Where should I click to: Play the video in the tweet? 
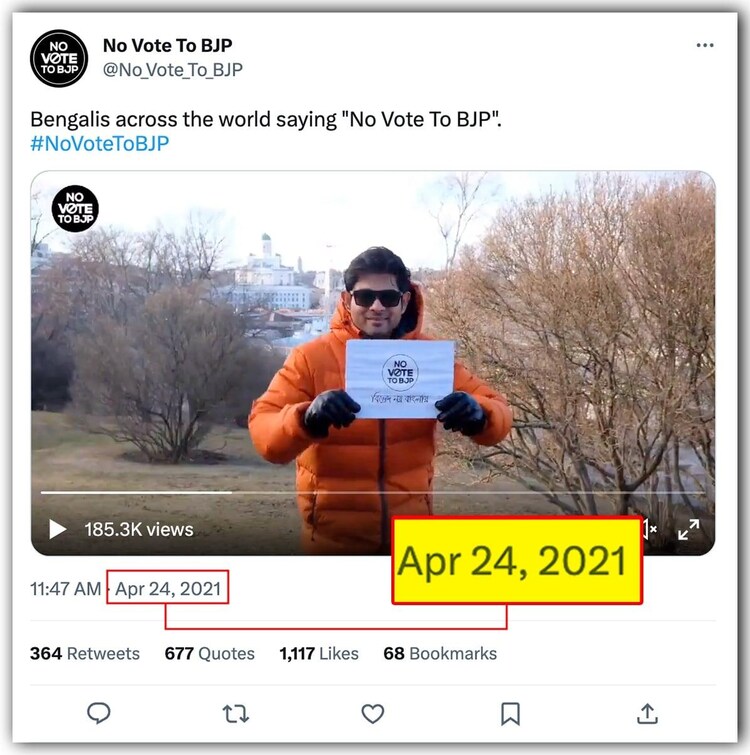(x=57, y=529)
